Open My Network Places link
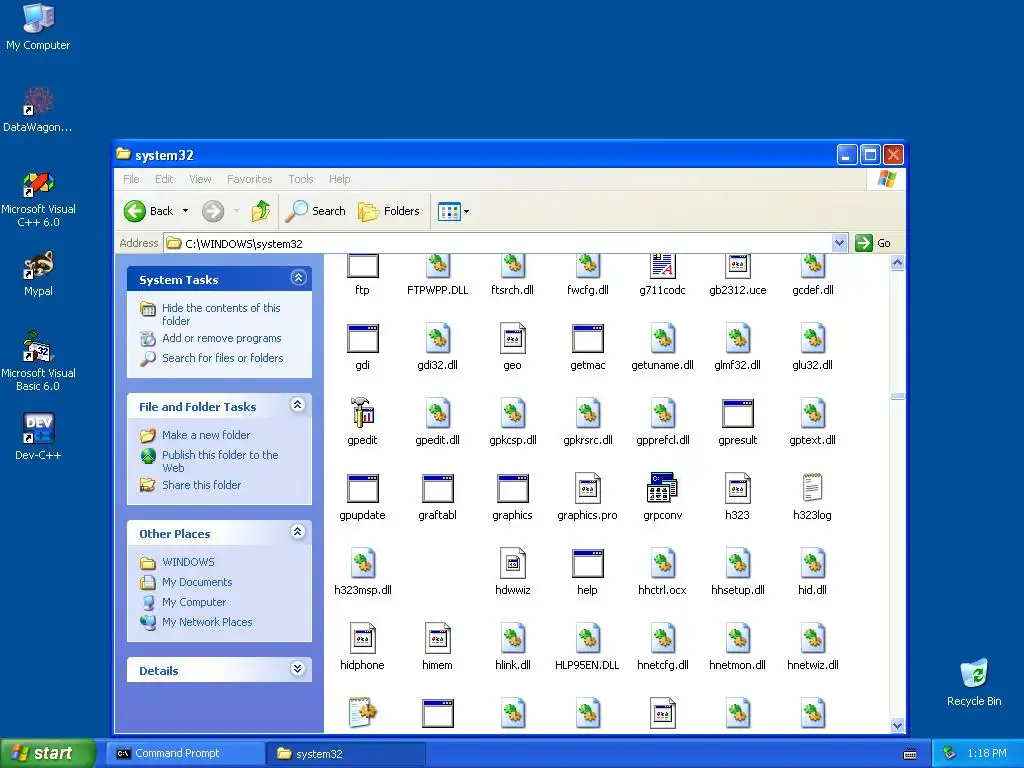Screen dimensions: 1024x768 pos(207,622)
